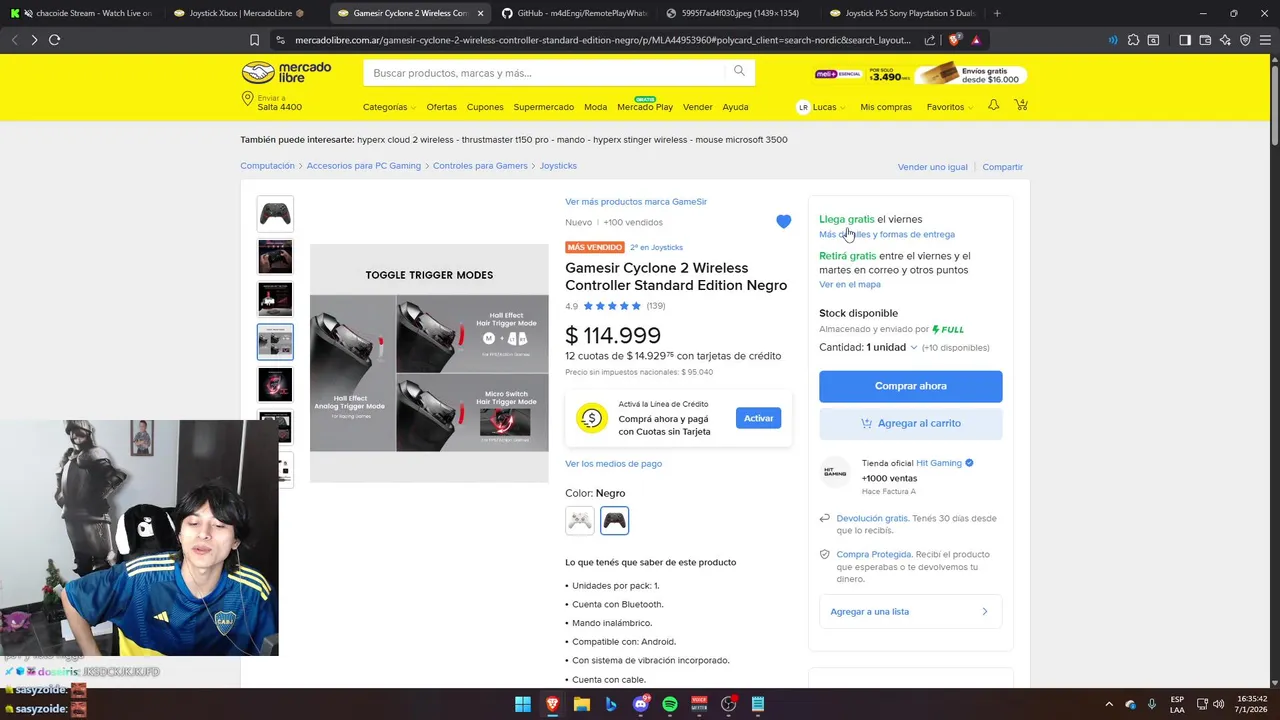Open Ver más productos marca GameSir
Screen dimensions: 1280x720
(x=636, y=201)
